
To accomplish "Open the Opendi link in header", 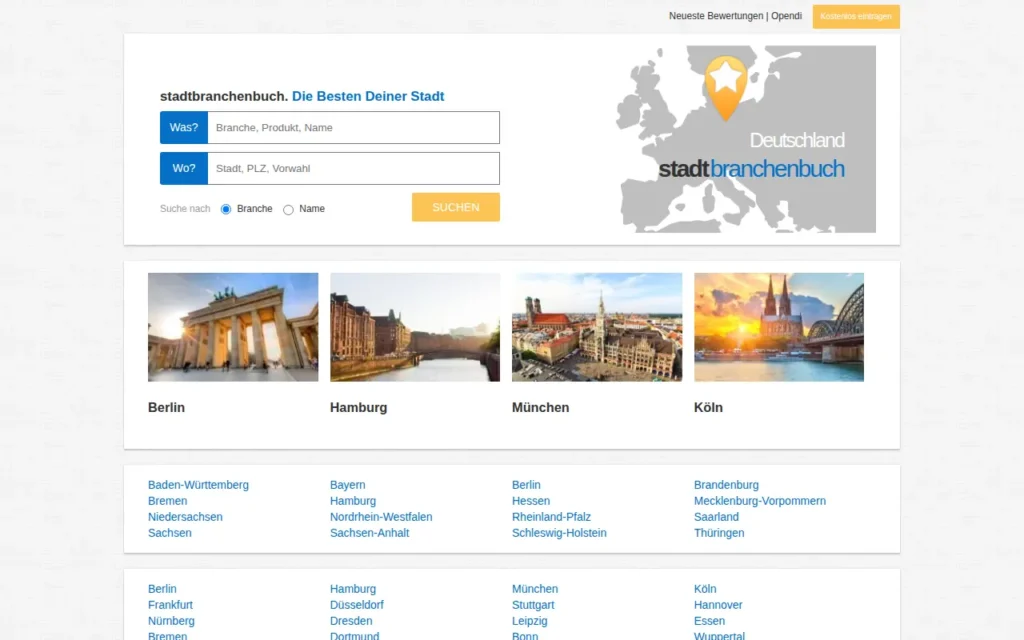I will click(x=786, y=16).
